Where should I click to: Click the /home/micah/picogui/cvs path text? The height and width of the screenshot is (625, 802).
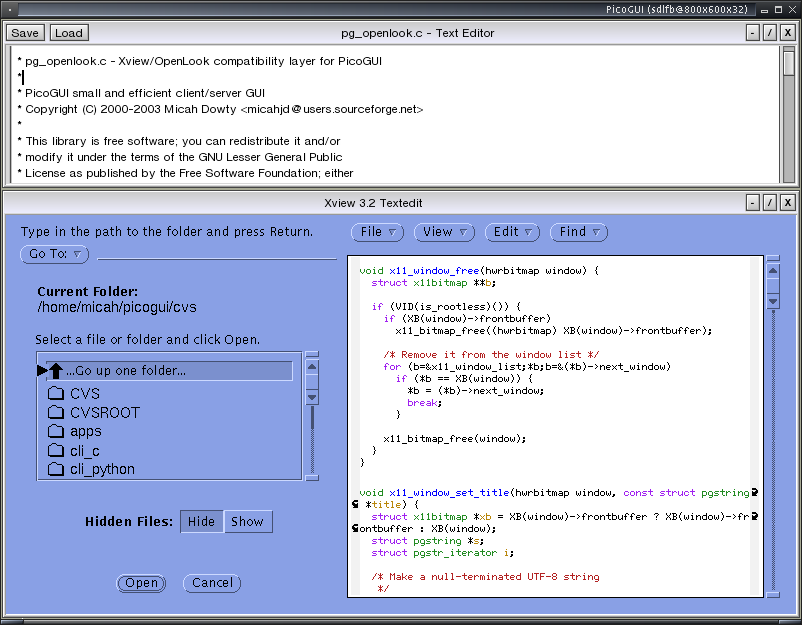pyautogui.click(x=117, y=307)
